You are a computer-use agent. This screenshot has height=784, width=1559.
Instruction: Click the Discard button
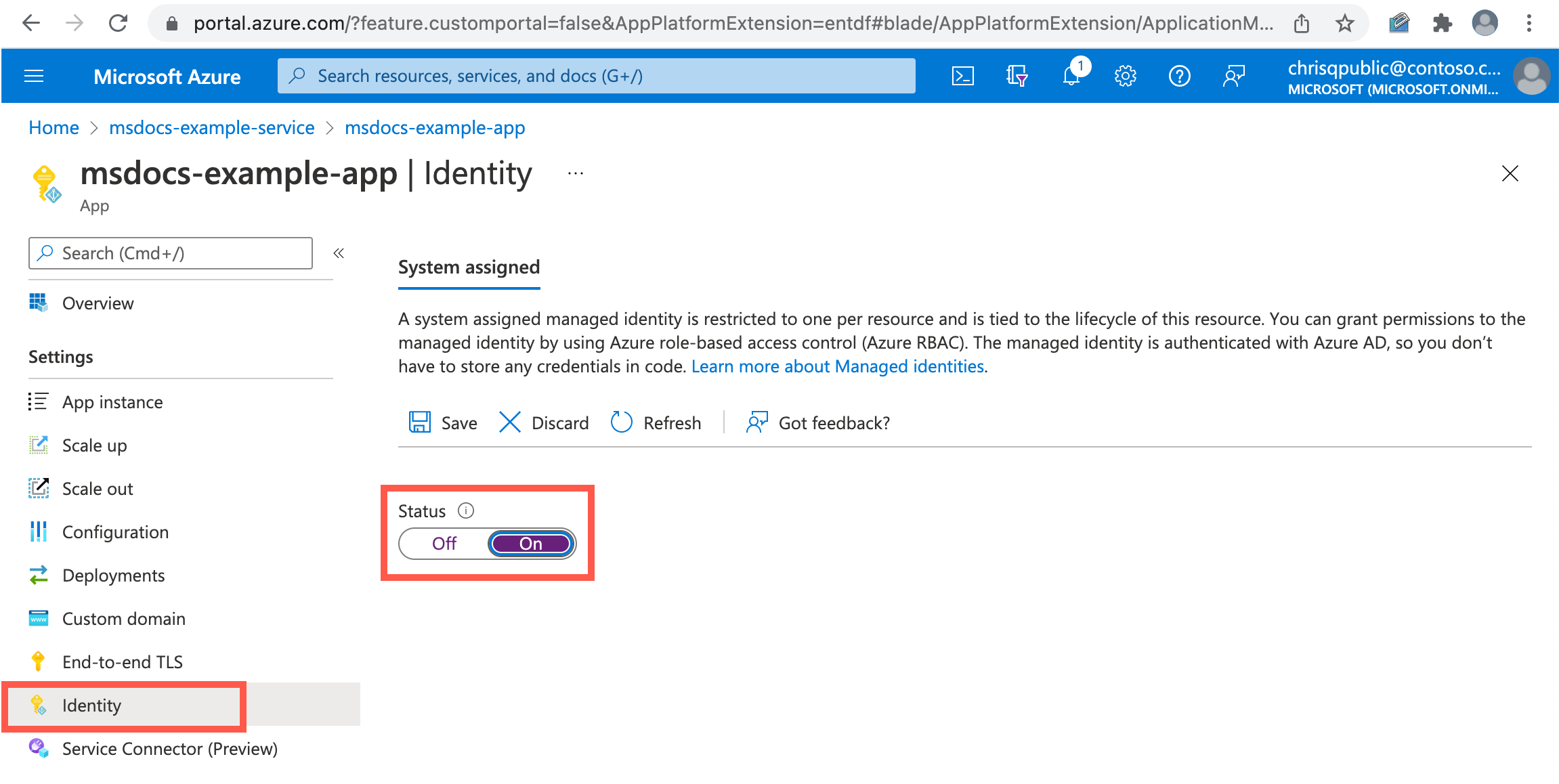tap(544, 422)
